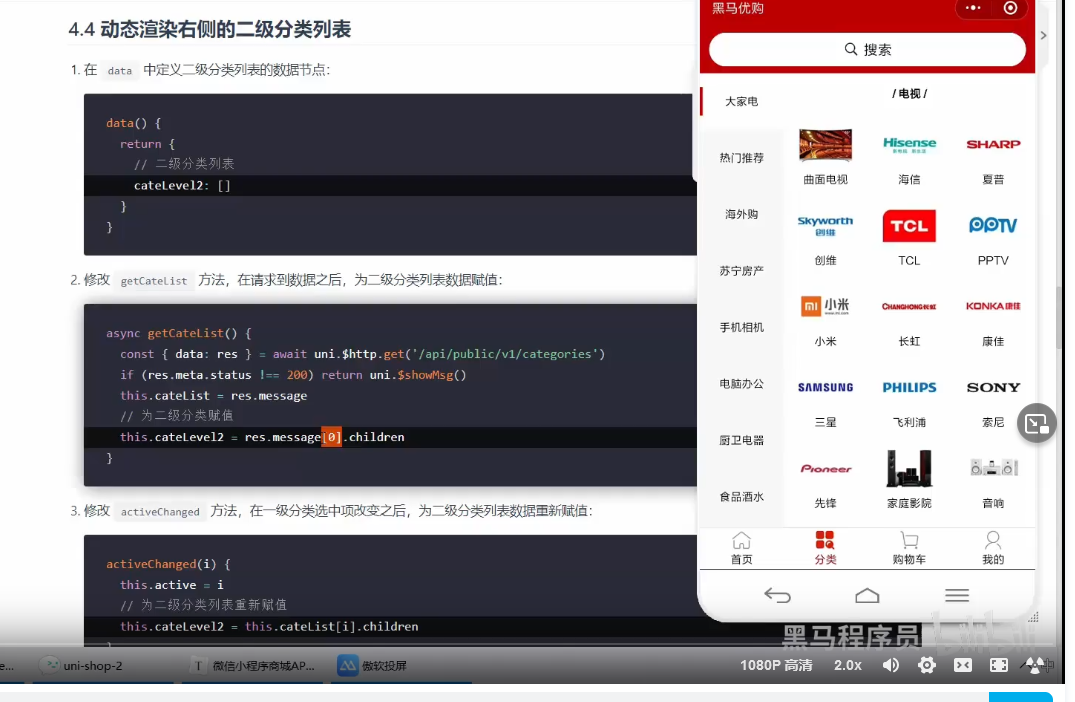Click 4.4 动态渲染右侧的二级分类列表 heading
This screenshot has height=702, width=1075.
tap(210, 29)
